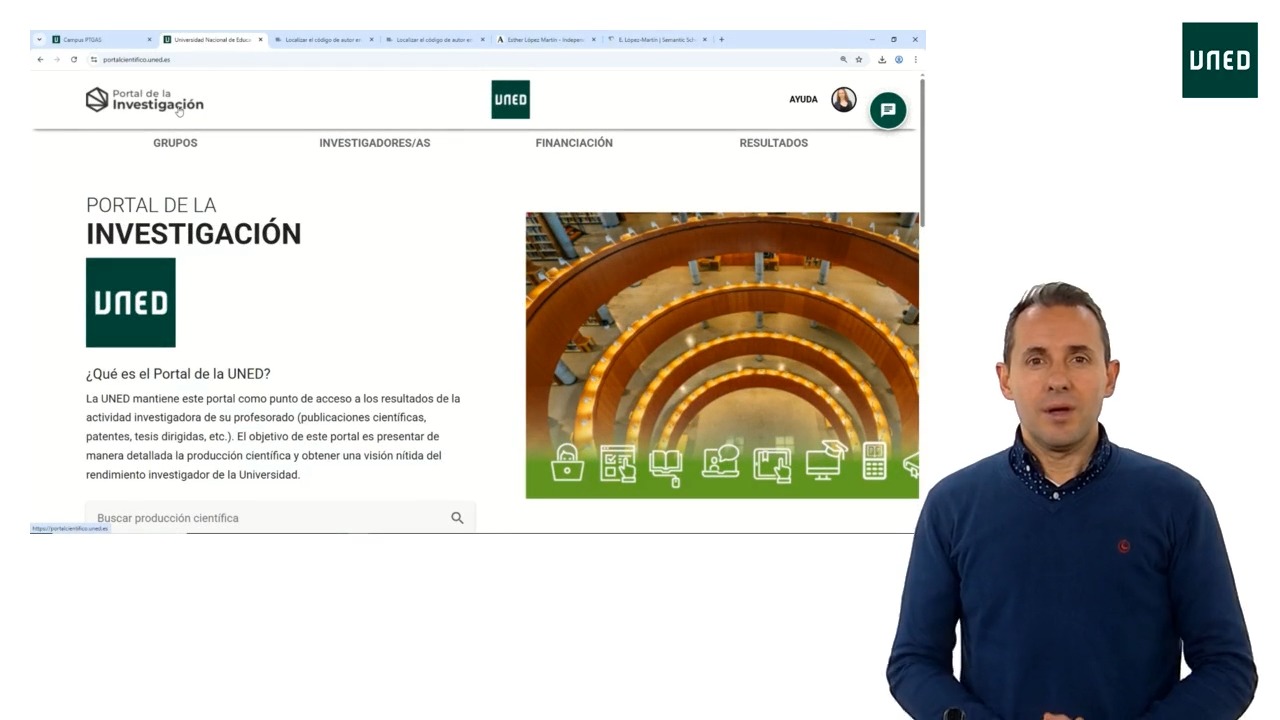Open the browser downloads icon
Screen dimensions: 1280x720
[x=882, y=59]
